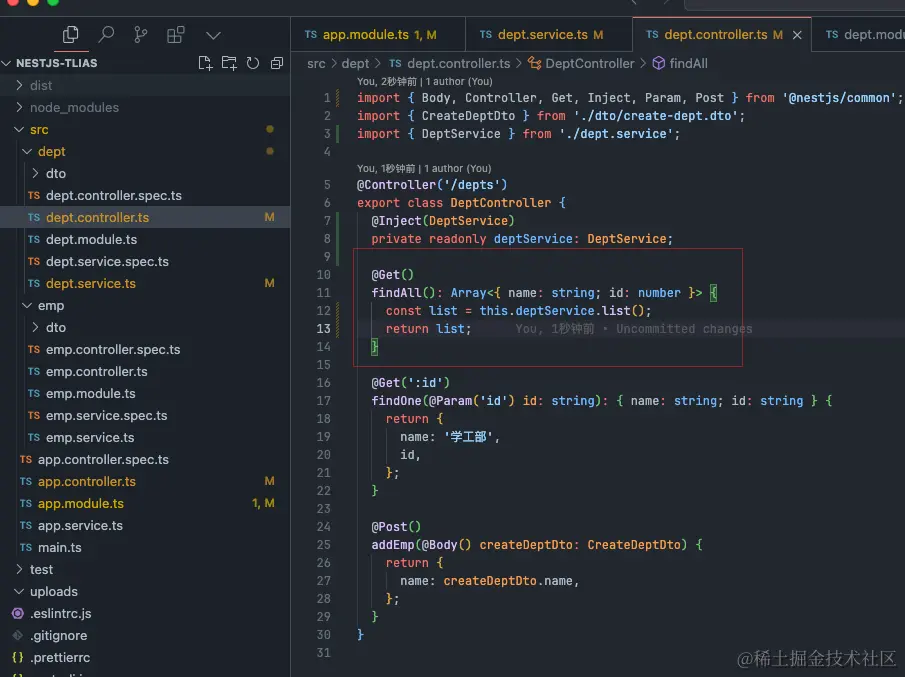Viewport: 905px width, 677px height.
Task: Switch to the app.module.ts editor tab
Action: (x=377, y=35)
